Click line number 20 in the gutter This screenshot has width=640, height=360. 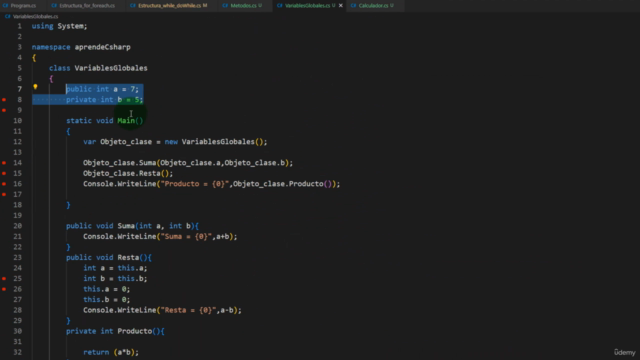click(x=17, y=226)
